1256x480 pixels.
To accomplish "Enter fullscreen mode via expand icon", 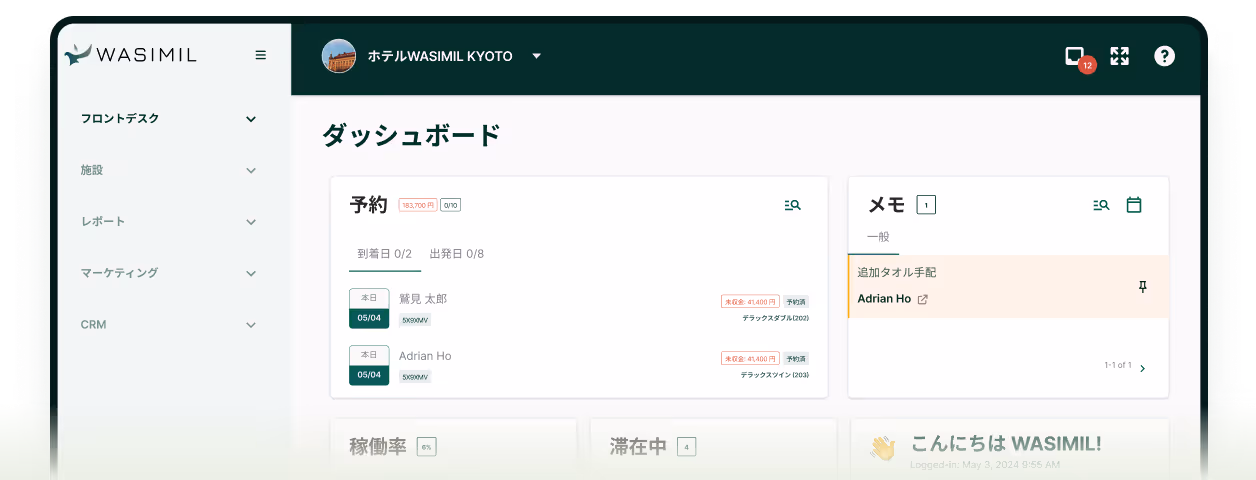I will point(1119,56).
